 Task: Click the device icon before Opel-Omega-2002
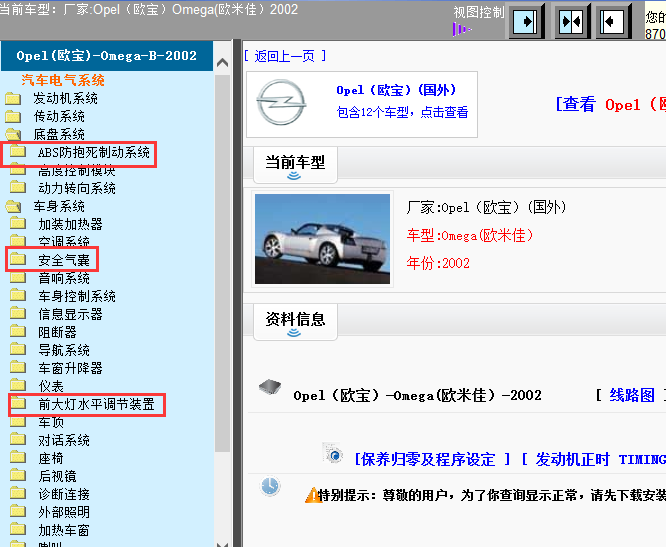[270, 387]
